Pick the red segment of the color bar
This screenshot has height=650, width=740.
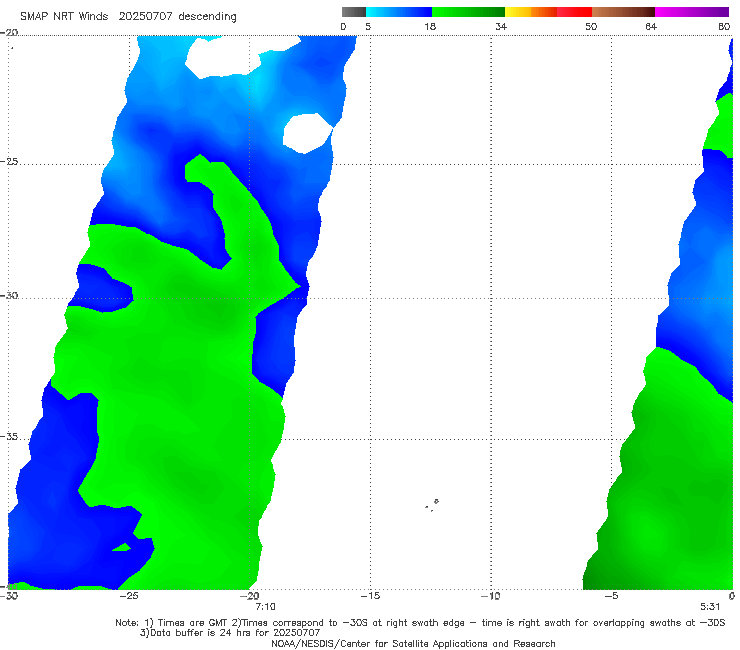pos(574,12)
